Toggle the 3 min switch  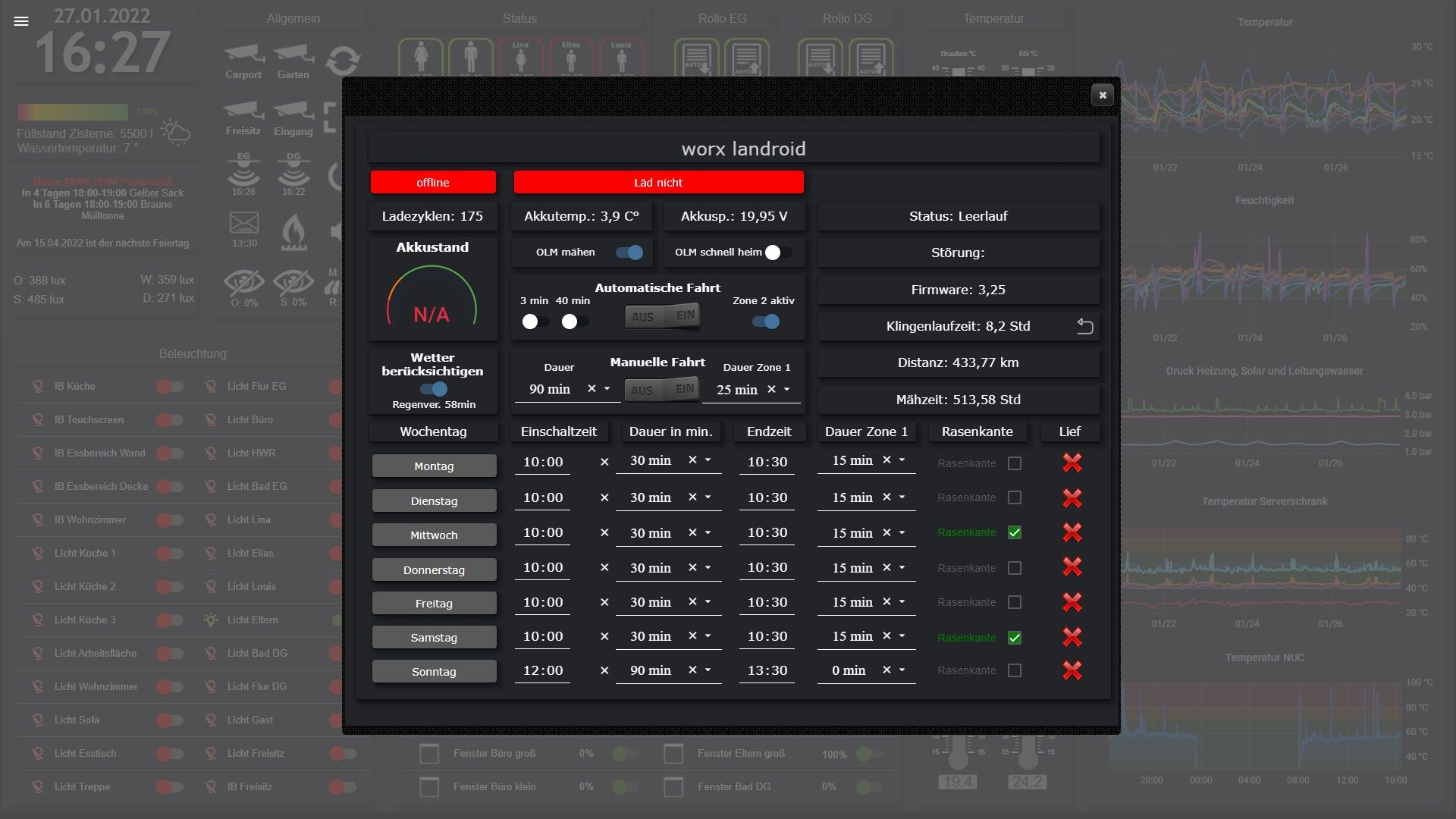535,322
